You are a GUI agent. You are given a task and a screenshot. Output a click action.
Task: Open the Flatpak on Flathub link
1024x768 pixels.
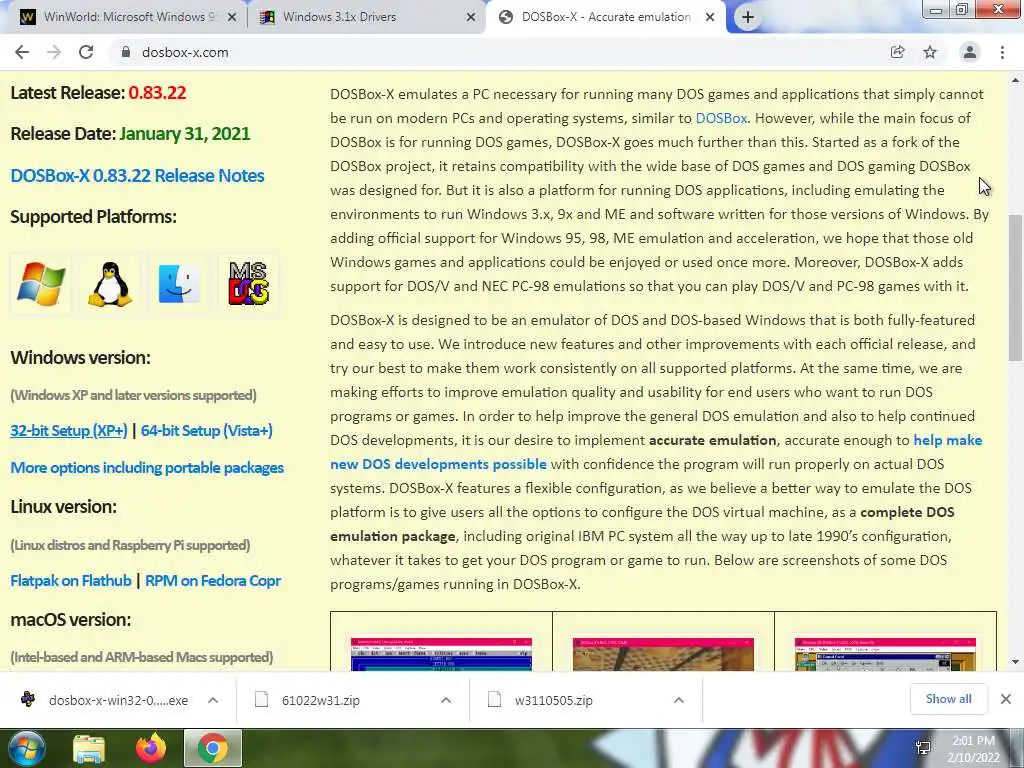coord(71,581)
